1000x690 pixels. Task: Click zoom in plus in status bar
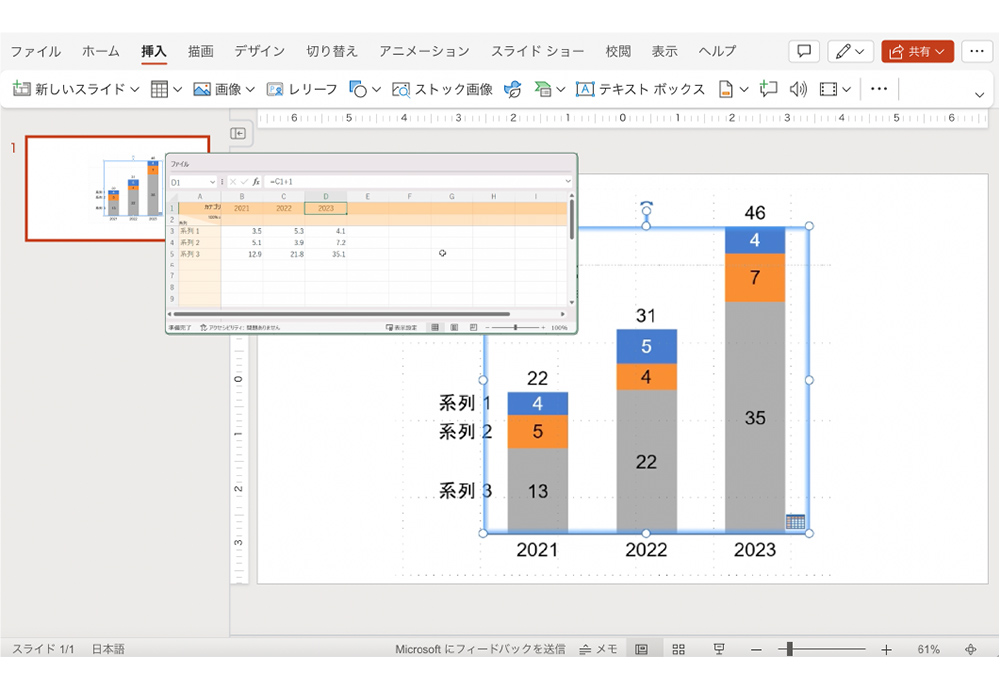(886, 650)
